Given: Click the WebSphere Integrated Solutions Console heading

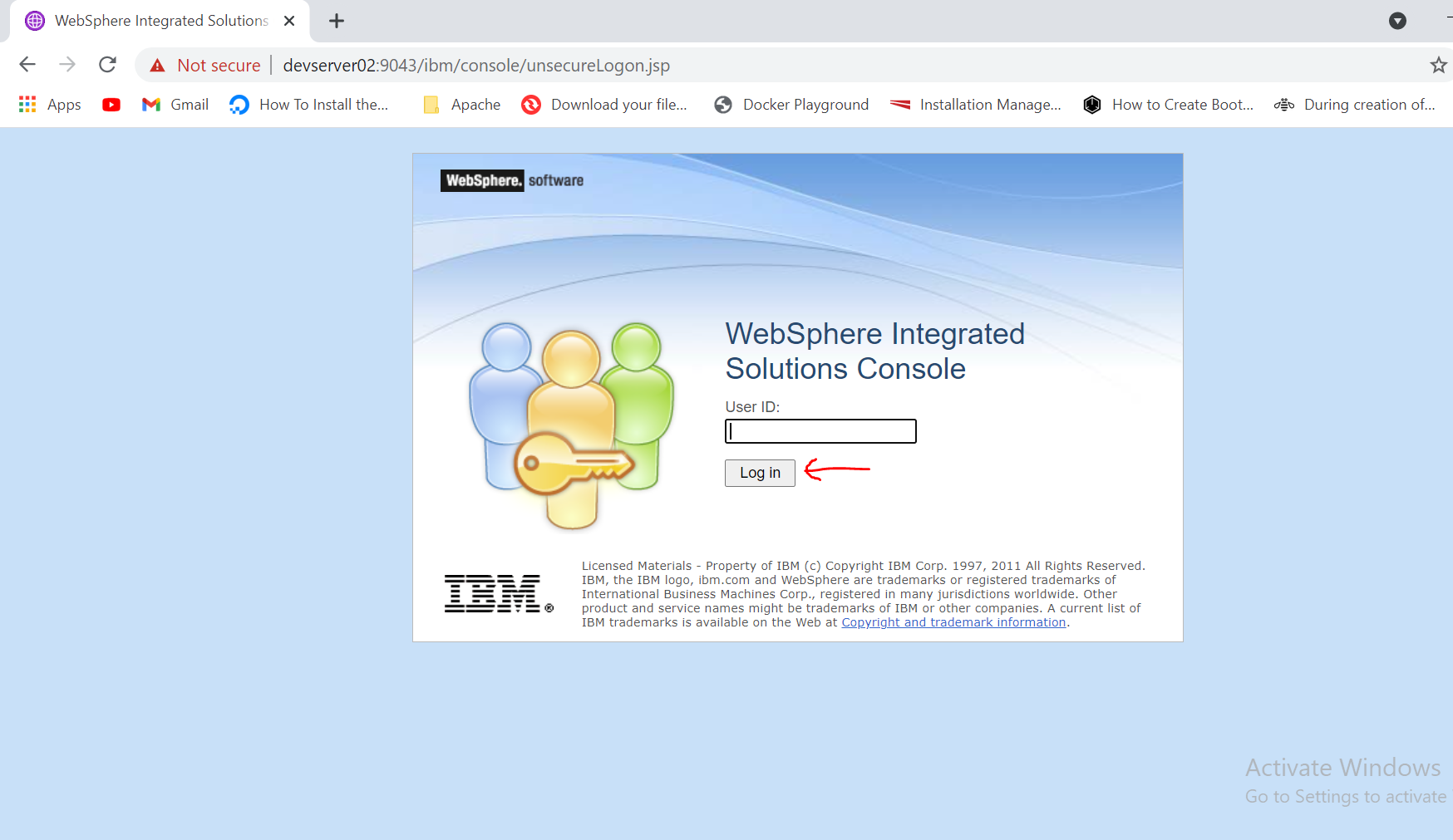Looking at the screenshot, I should (x=875, y=351).
